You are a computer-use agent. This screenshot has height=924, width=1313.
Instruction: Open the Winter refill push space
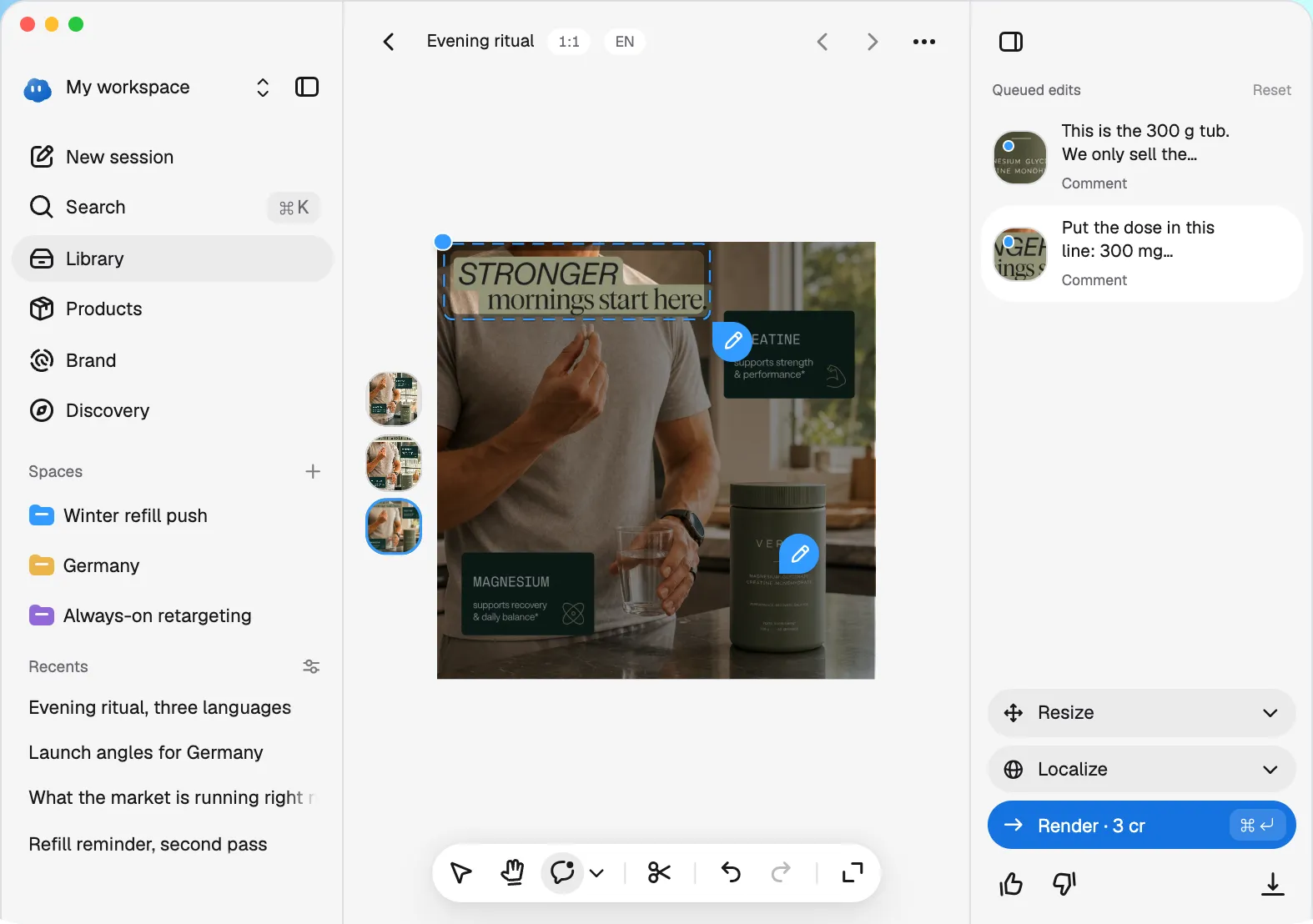tap(173, 515)
